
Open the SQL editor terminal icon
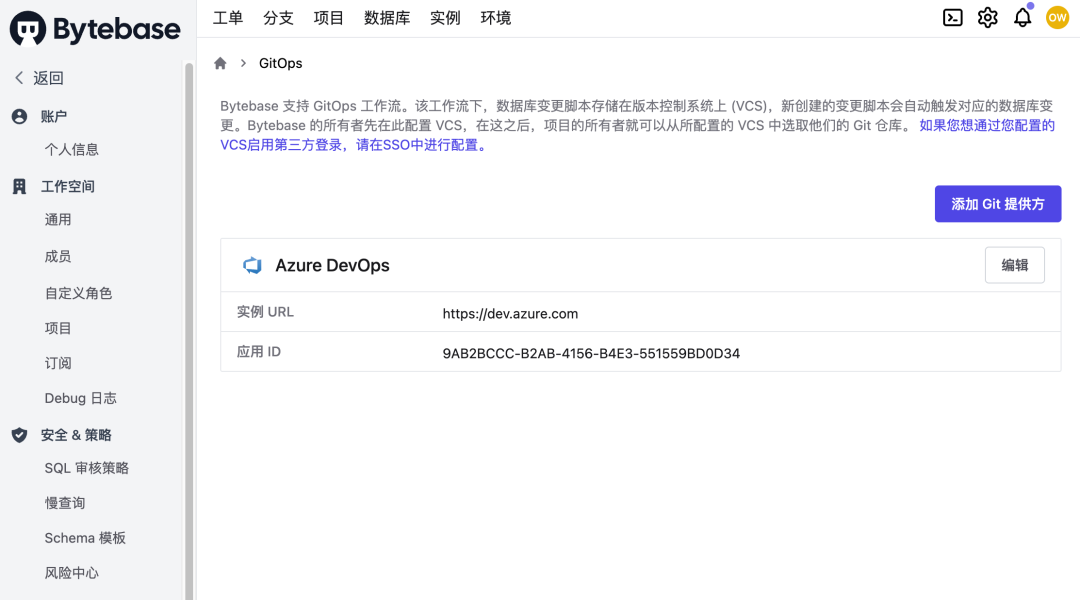tap(953, 18)
